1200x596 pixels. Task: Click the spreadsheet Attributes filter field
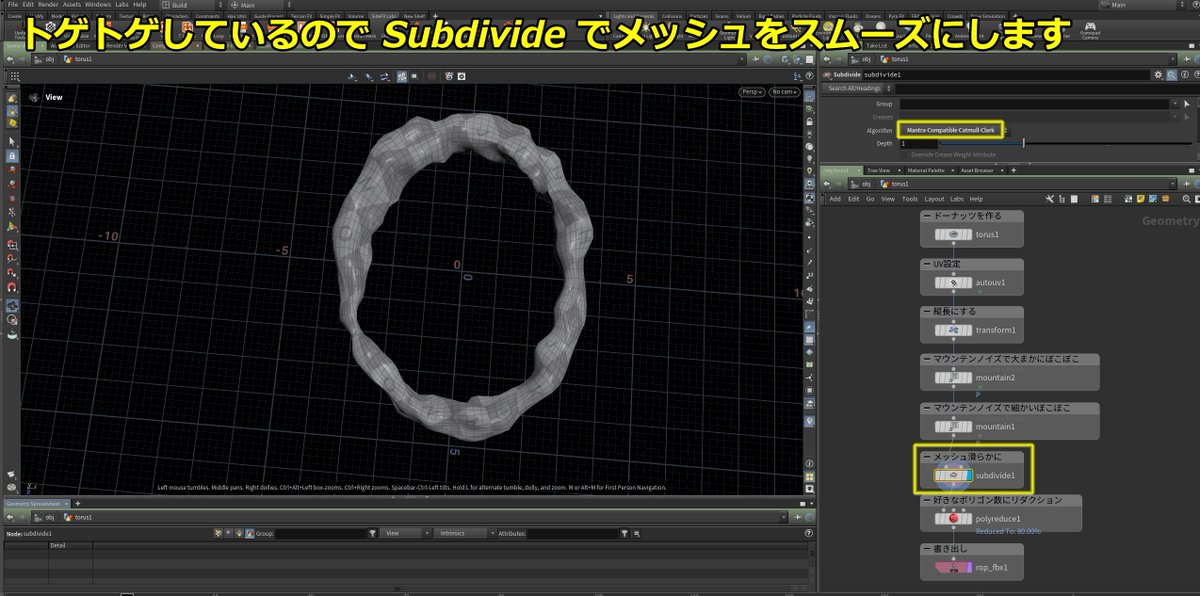click(x=573, y=533)
